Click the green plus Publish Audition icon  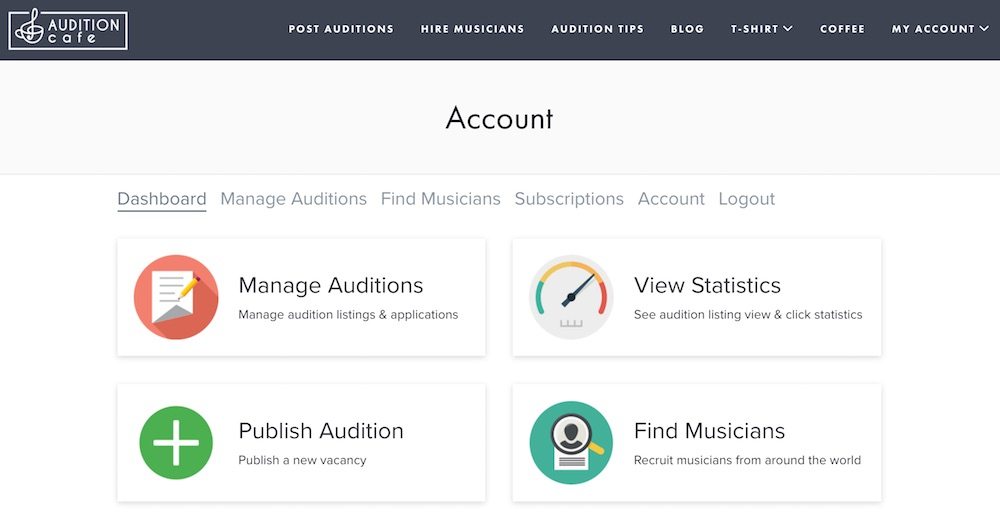point(176,443)
